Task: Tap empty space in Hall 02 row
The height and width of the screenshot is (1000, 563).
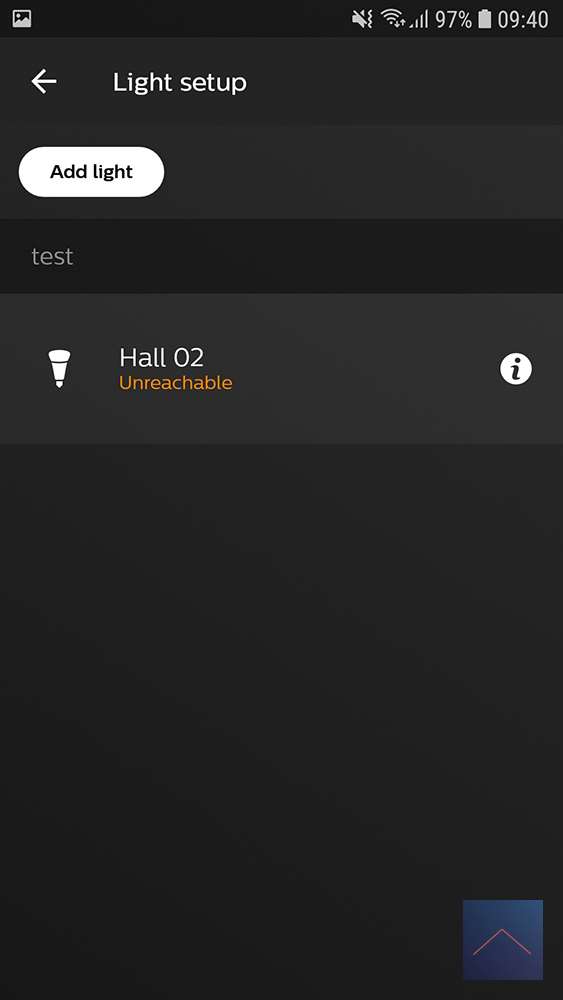Action: 363,369
